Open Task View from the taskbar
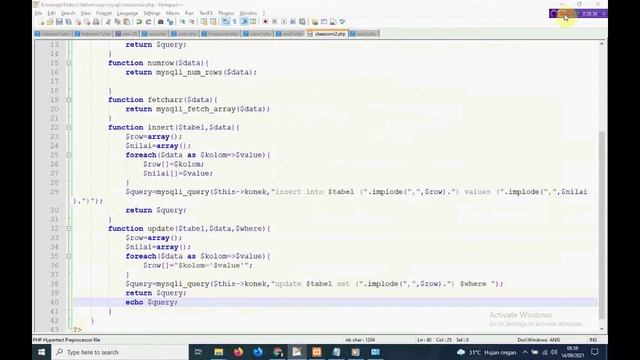The image size is (640, 360). pos(198,352)
